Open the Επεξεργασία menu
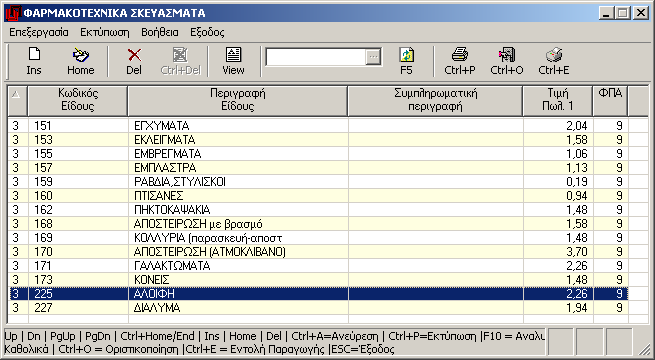 (39, 32)
